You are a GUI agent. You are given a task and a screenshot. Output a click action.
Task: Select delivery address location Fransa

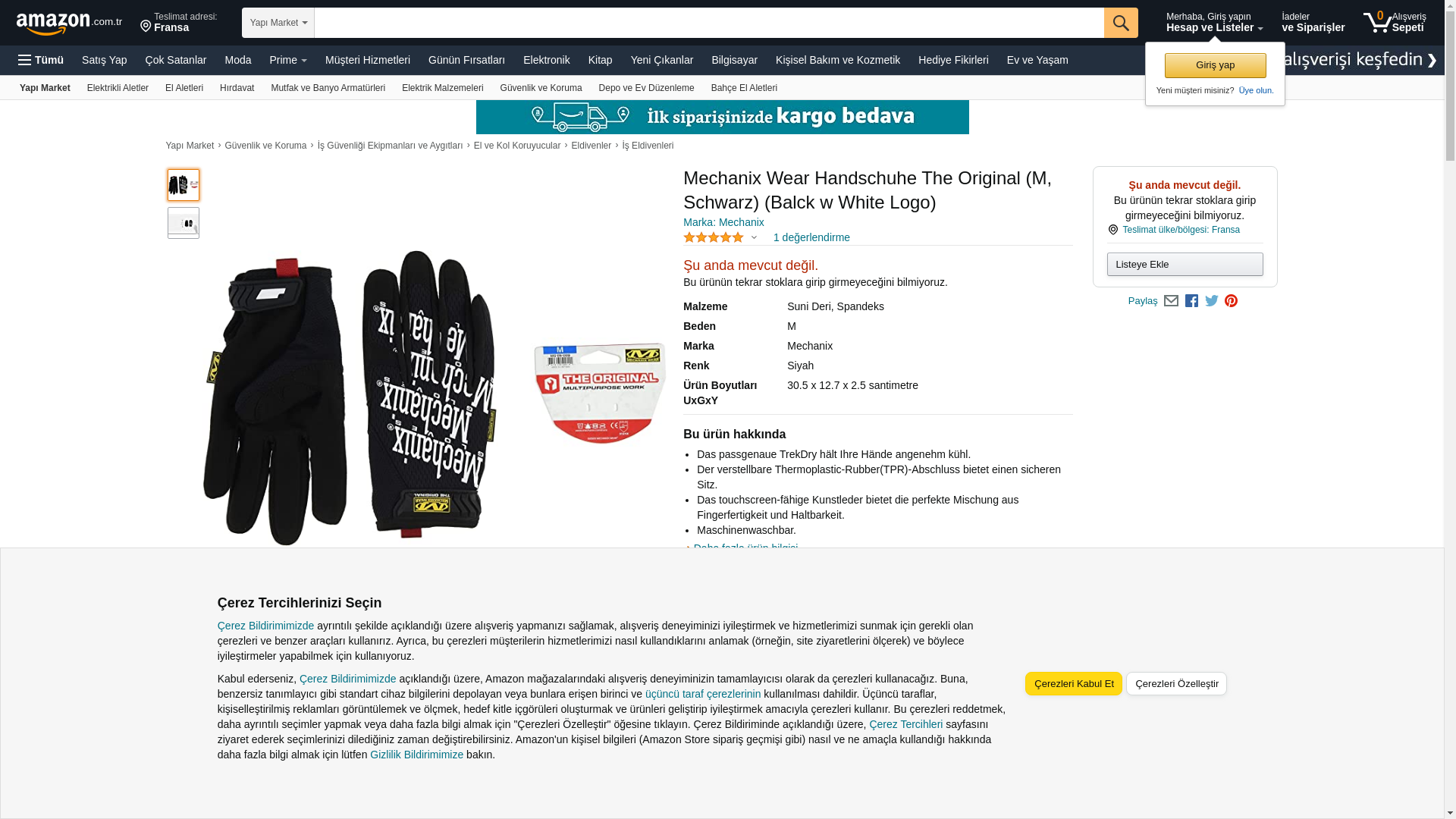[179, 23]
